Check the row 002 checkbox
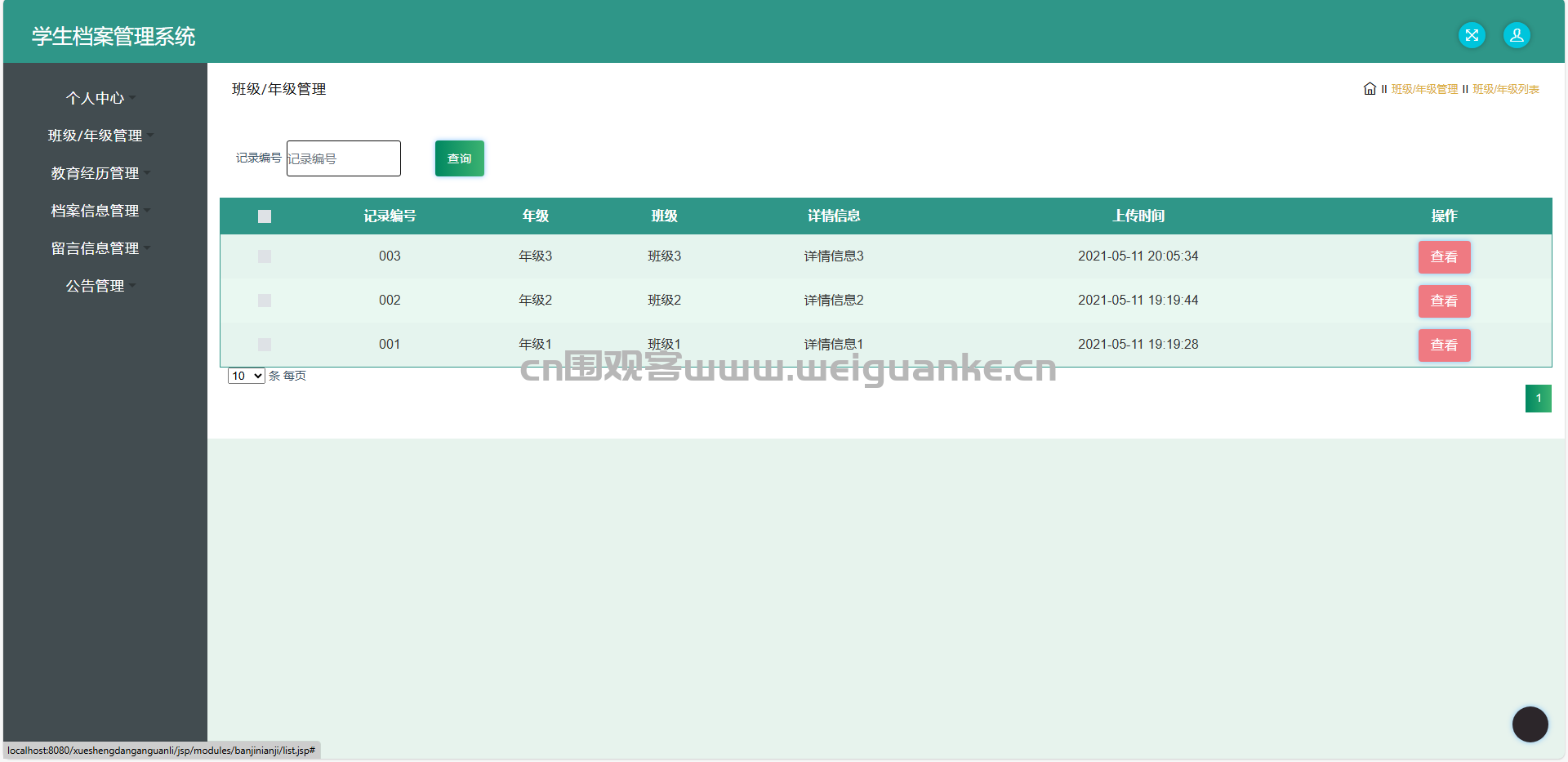The image size is (1568, 762). pyautogui.click(x=265, y=301)
